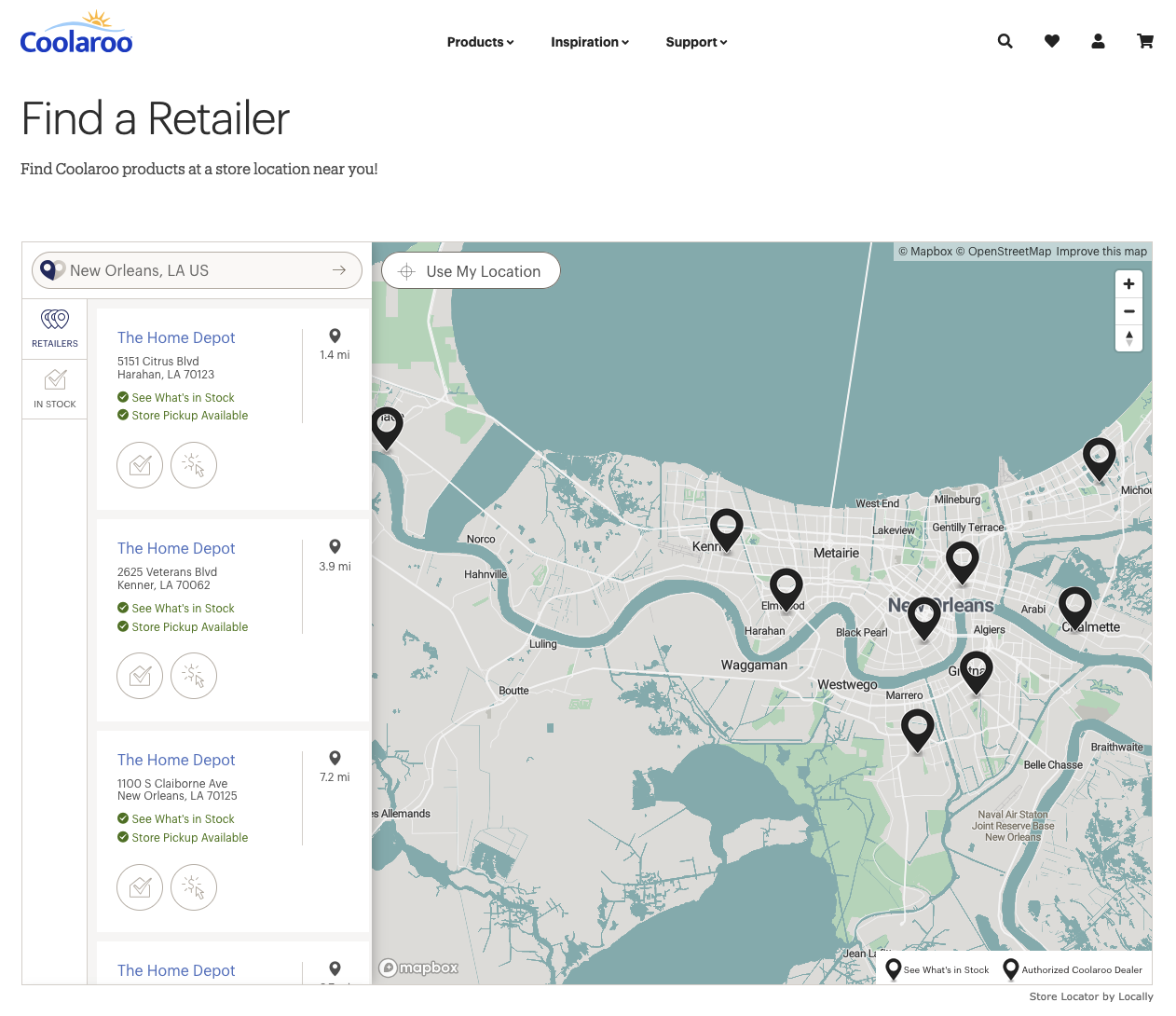
Task: Open the wishlist heart icon
Action: tap(1052, 41)
